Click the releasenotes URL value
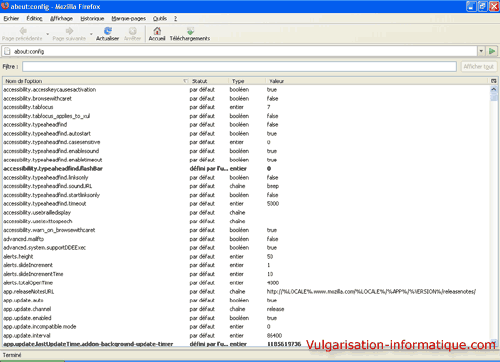The image size is (500, 362). coord(371,291)
